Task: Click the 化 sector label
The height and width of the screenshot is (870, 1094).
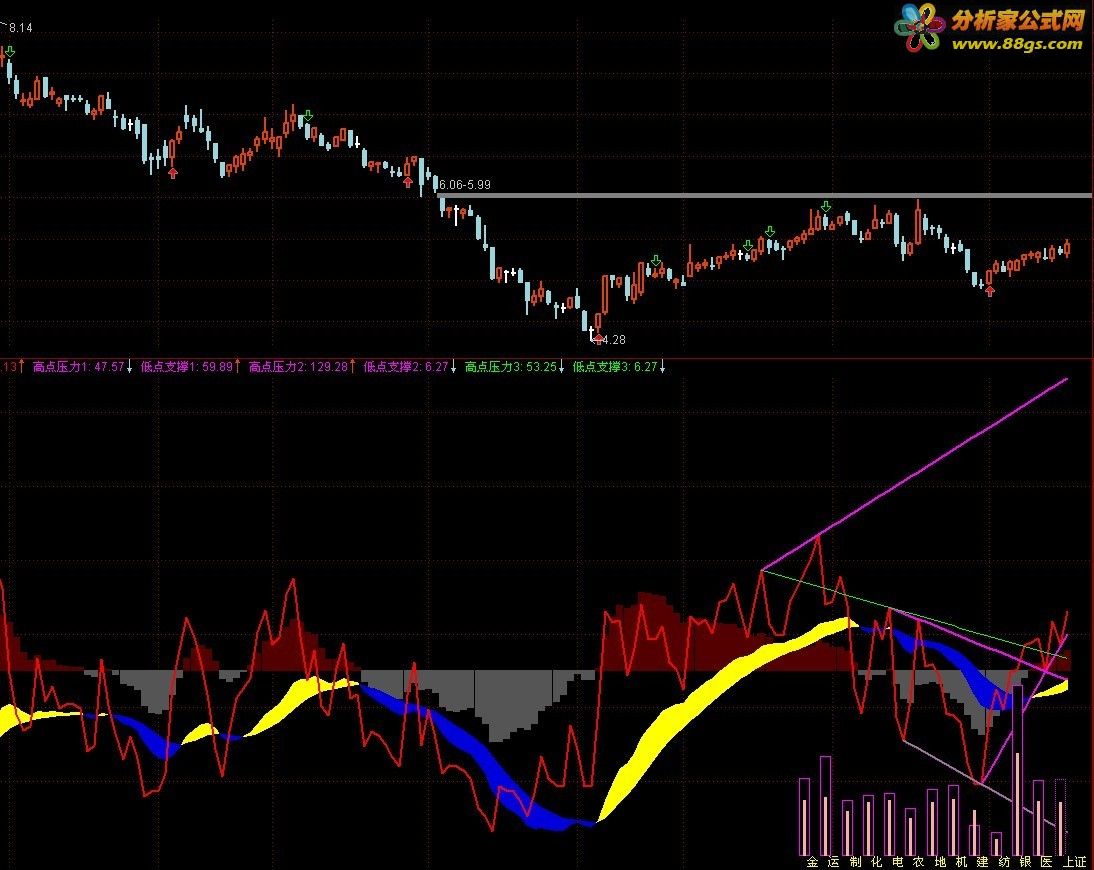Action: coord(876,862)
